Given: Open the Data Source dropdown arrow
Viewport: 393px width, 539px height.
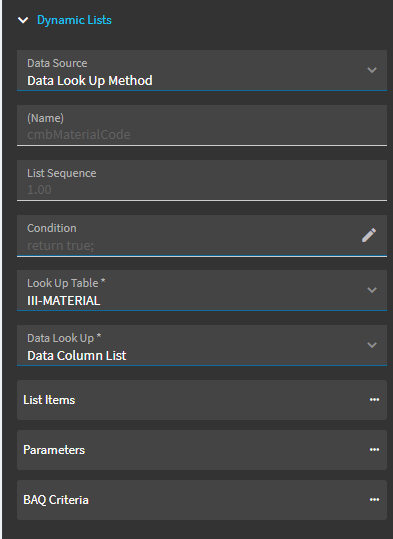Looking at the screenshot, I should pos(372,70).
